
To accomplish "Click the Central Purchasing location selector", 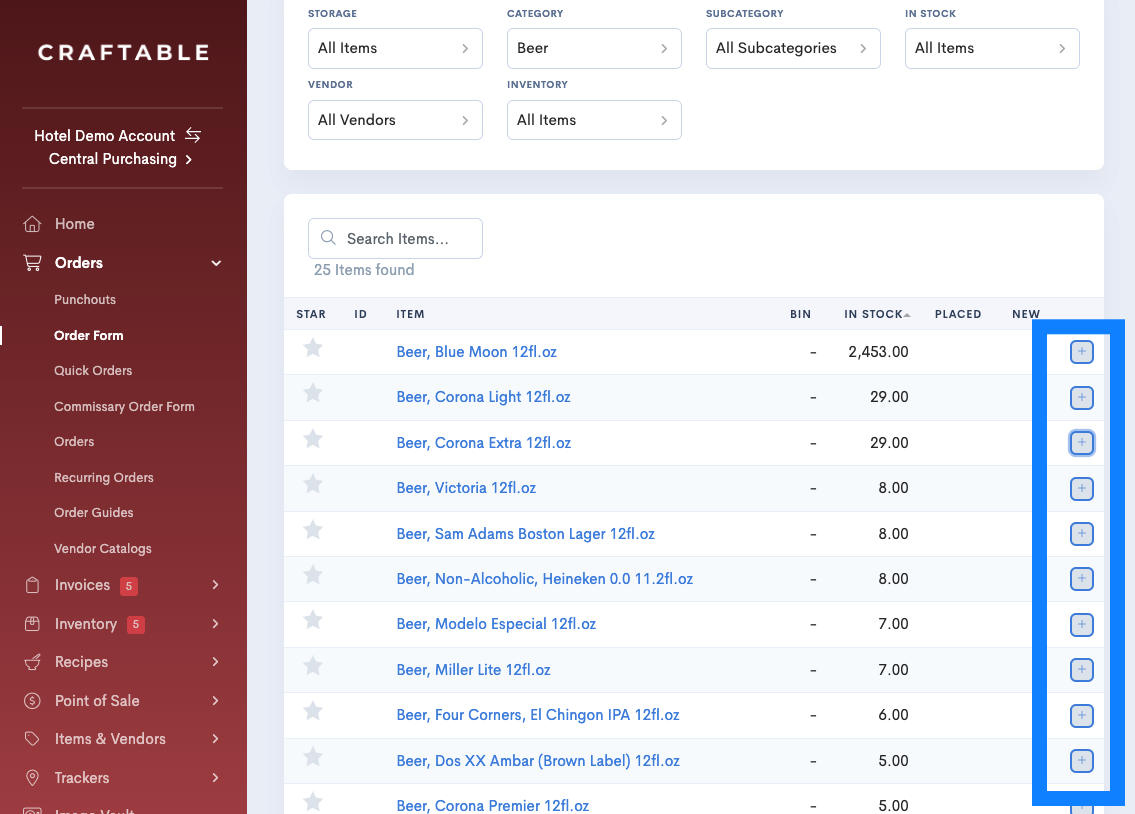I will click(x=120, y=159).
